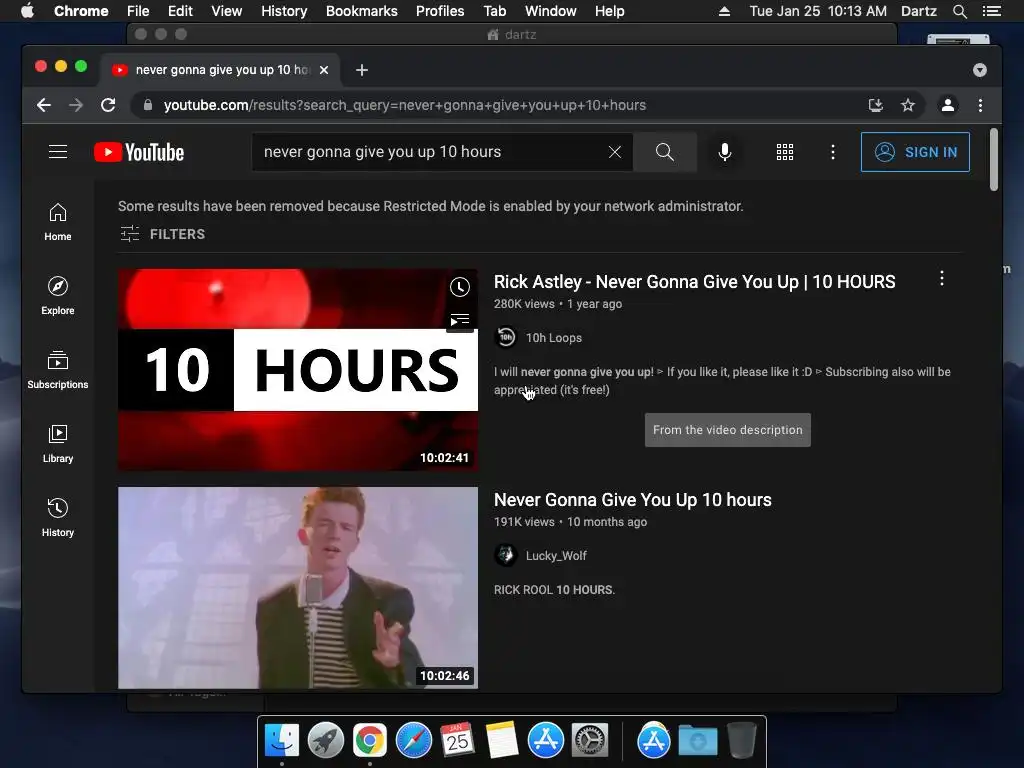Add 10 HOURS video to queue

[460, 320]
